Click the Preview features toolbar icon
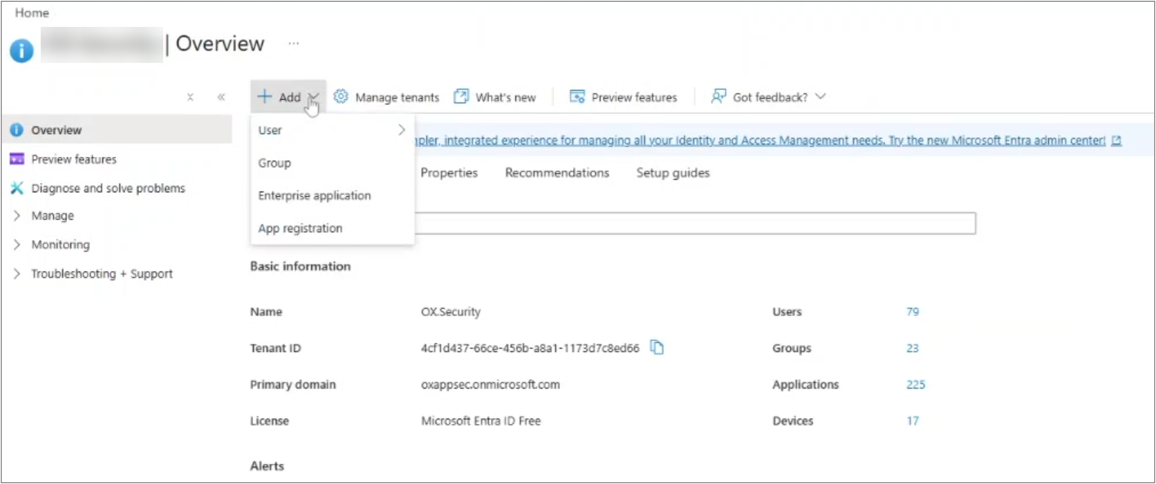This screenshot has width=1156, height=484. 577,97
